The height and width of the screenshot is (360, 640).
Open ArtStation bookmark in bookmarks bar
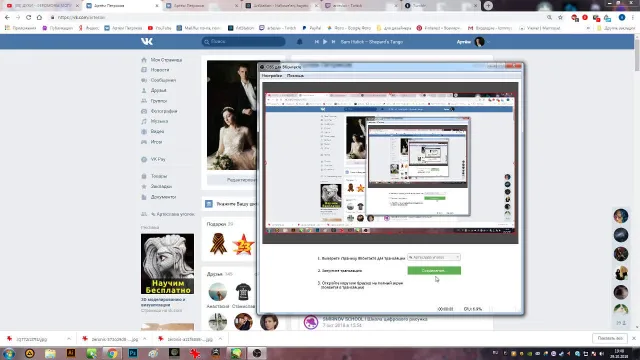coord(241,28)
